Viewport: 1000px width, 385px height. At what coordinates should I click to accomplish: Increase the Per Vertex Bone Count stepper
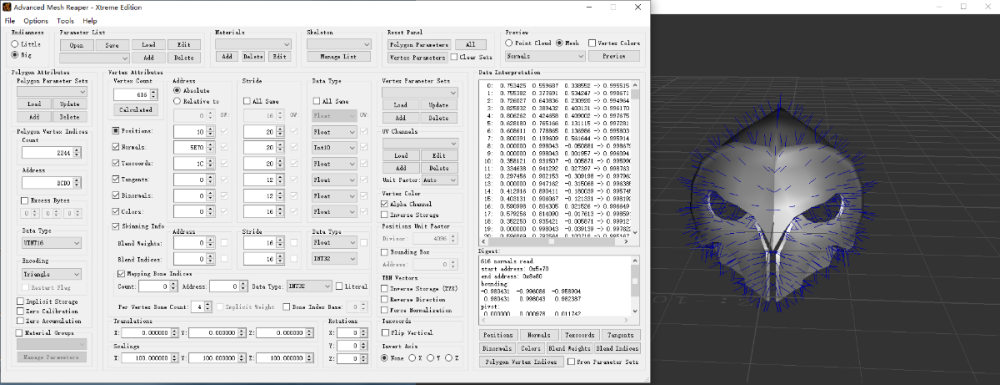tap(209, 304)
